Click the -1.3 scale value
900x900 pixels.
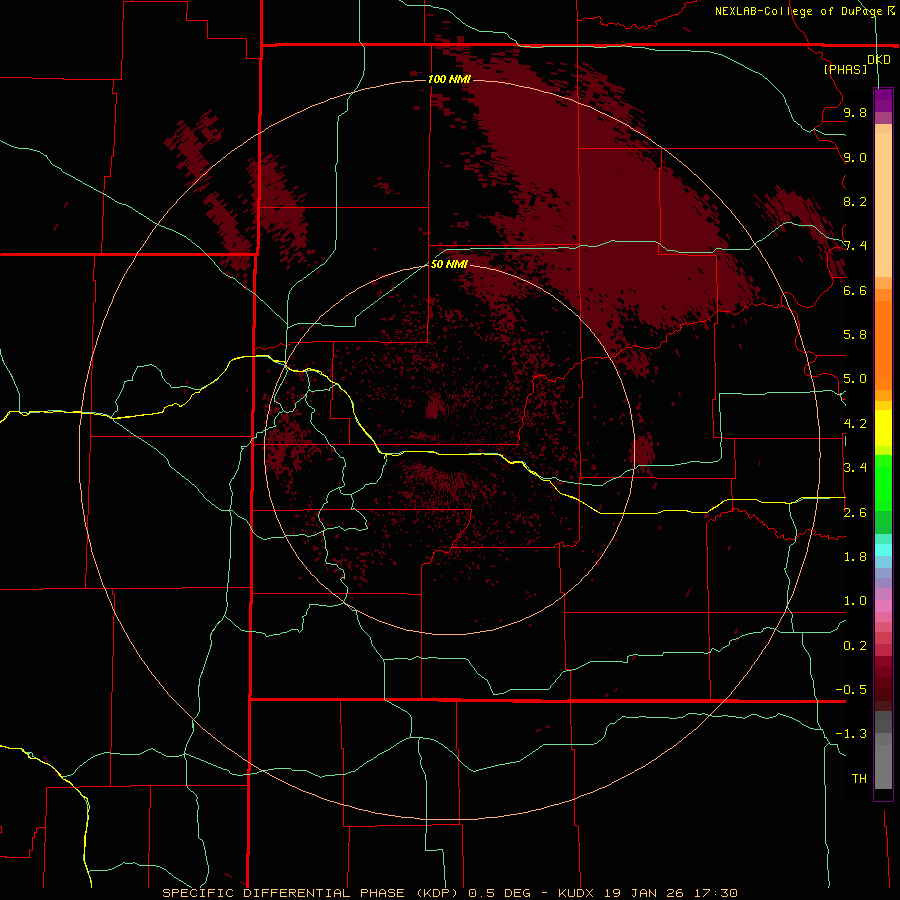tap(851, 734)
